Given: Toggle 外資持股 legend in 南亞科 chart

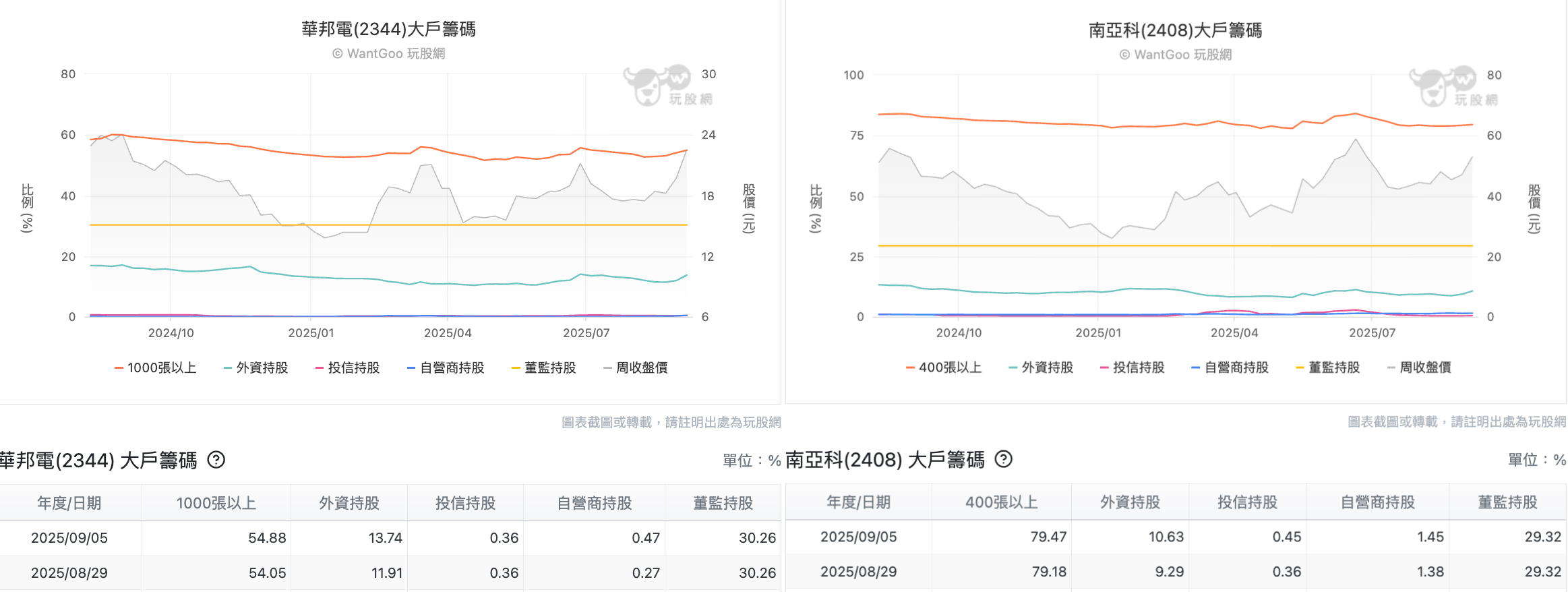Looking at the screenshot, I should [x=1042, y=367].
